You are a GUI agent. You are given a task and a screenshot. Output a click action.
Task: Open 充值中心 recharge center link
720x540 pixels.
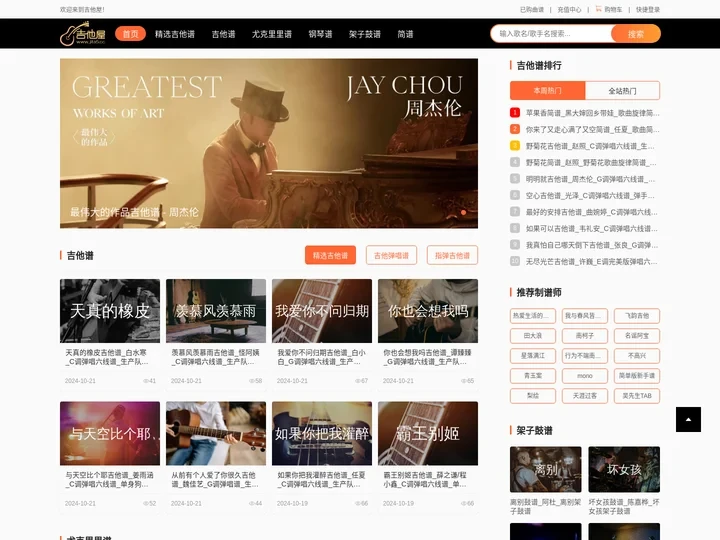(569, 9)
